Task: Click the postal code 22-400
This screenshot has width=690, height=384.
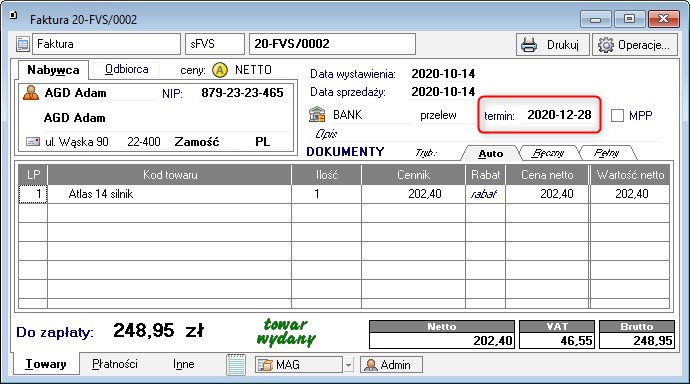Action: [x=144, y=142]
